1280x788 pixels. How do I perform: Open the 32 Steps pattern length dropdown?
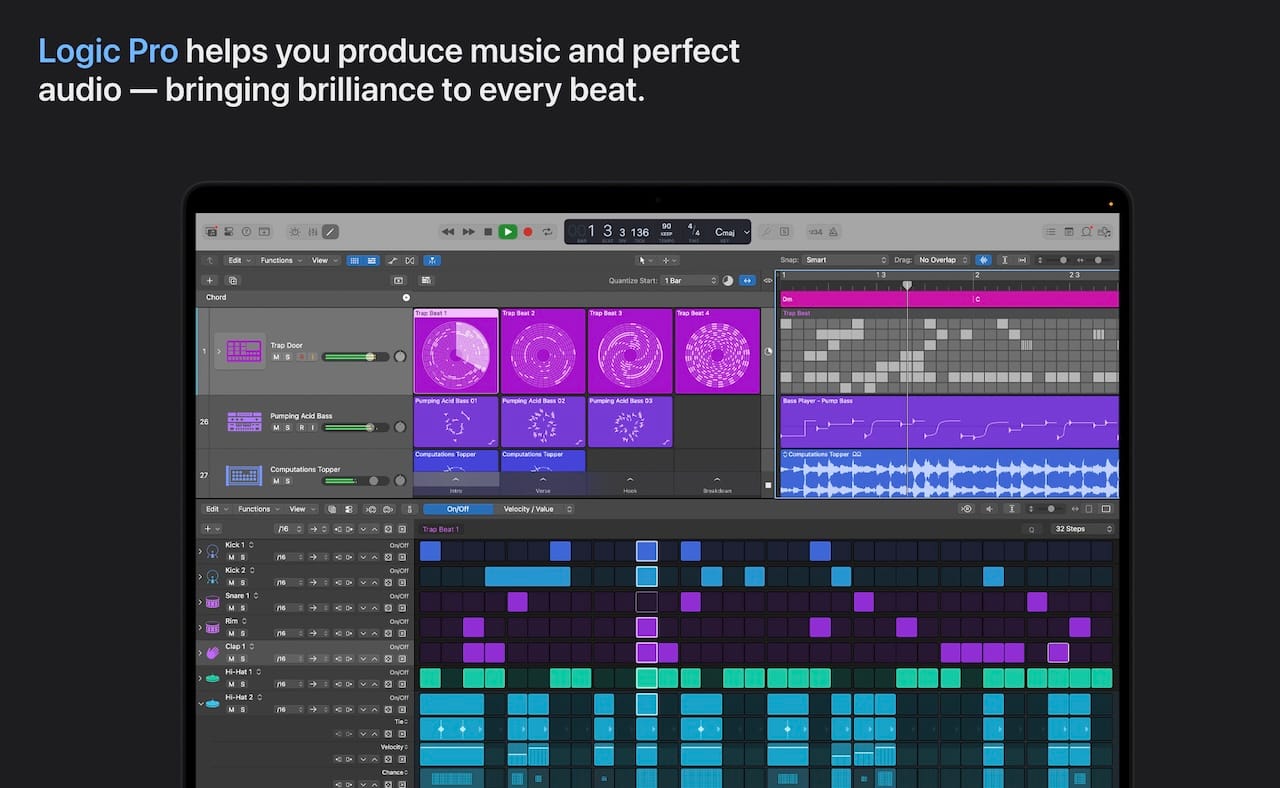coord(1083,529)
